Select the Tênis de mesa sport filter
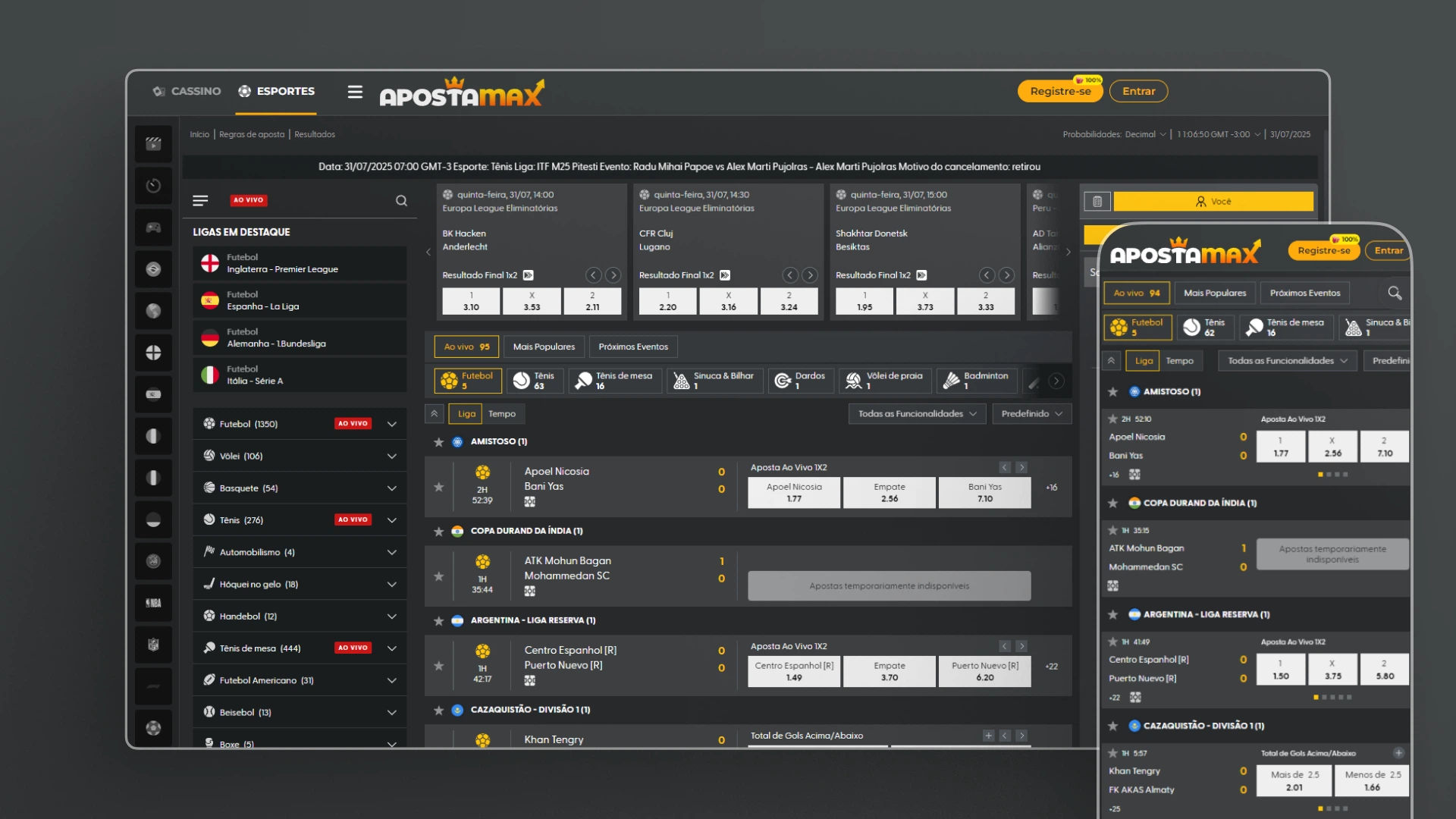Screen dimensions: 1456x819 coord(615,381)
